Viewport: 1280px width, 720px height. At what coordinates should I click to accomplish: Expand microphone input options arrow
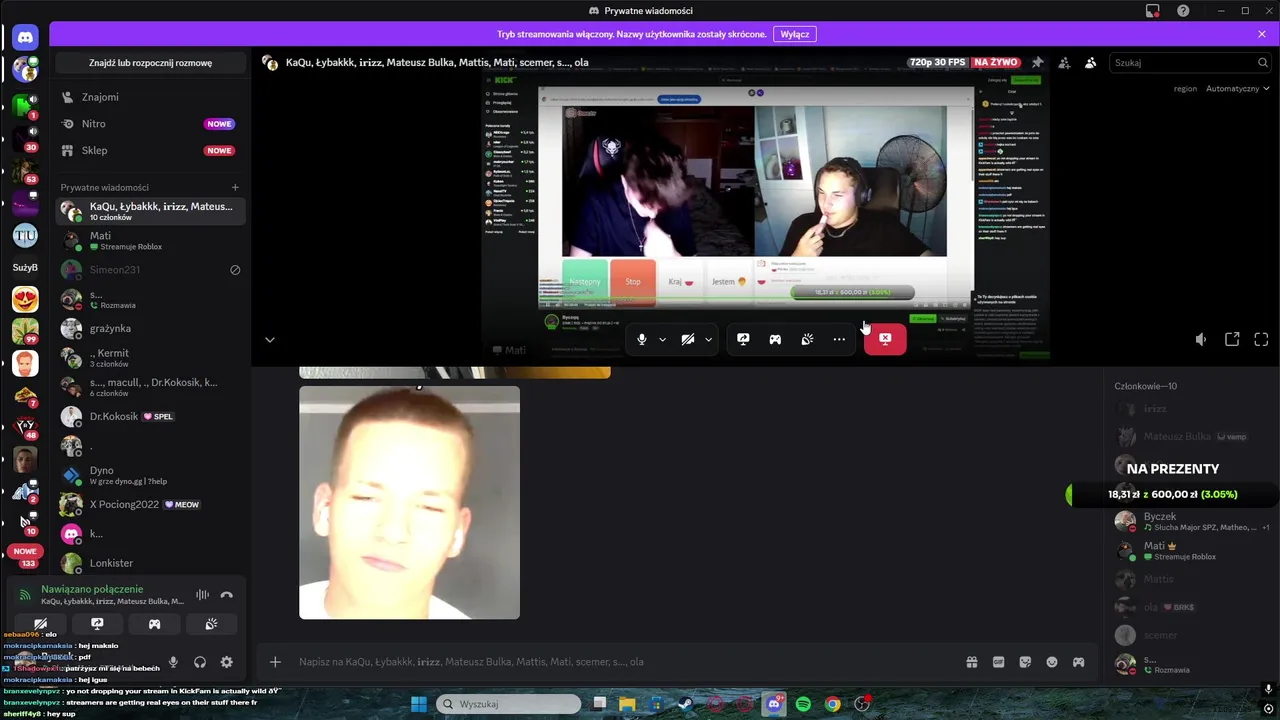(x=662, y=339)
